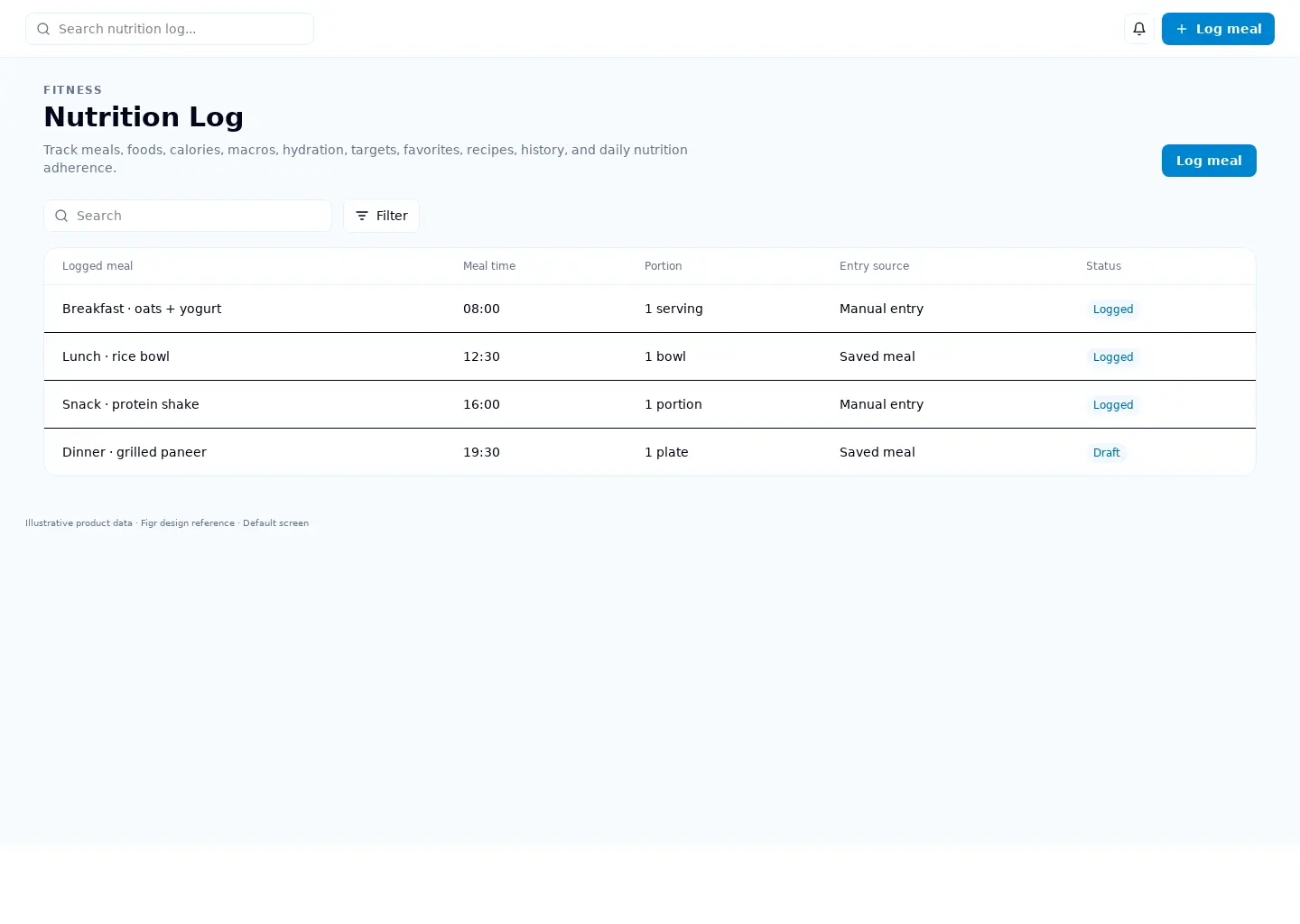The height and width of the screenshot is (924, 1300).
Task: Click the Draft status badge for Dinner
Action: [x=1106, y=453]
